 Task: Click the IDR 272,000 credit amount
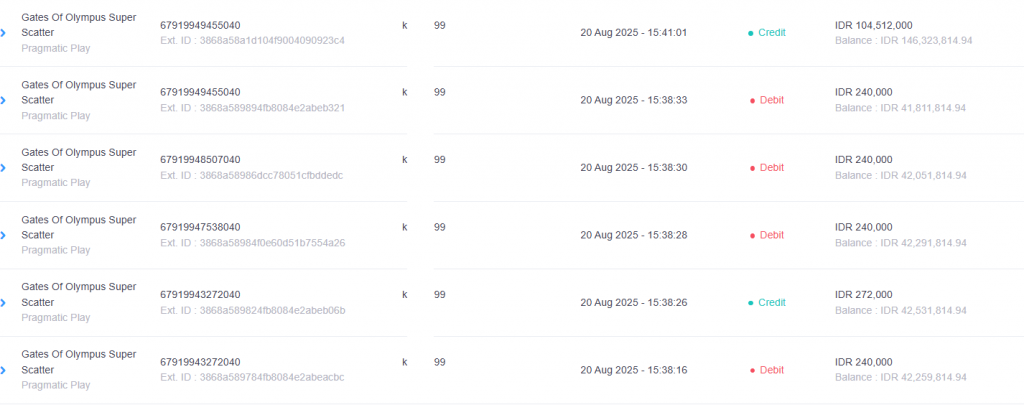click(863, 295)
